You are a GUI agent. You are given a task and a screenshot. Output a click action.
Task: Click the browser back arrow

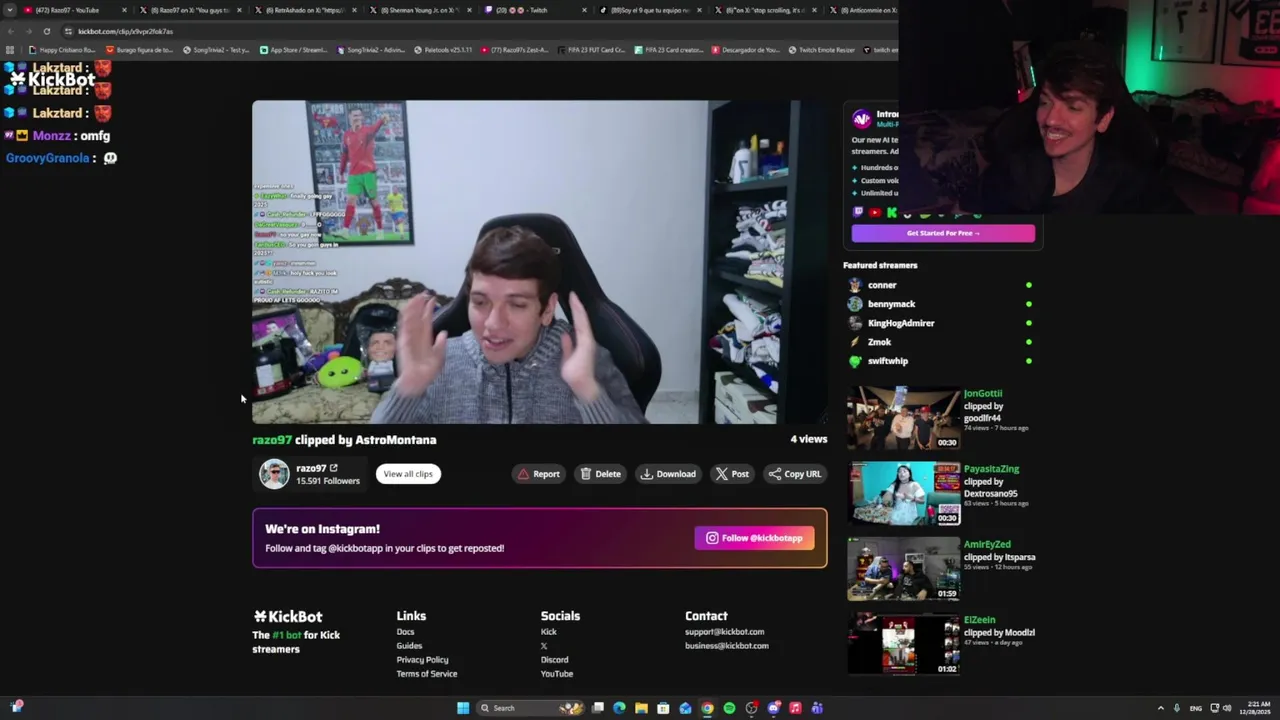tap(10, 31)
